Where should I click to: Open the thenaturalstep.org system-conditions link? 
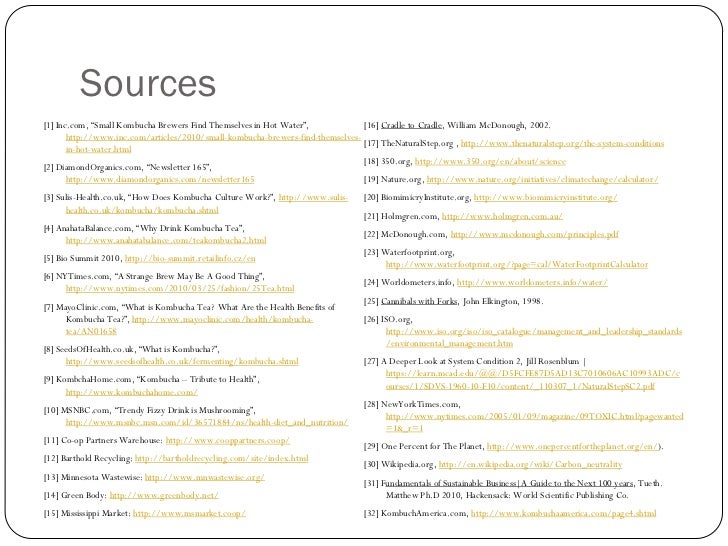[x=562, y=143]
